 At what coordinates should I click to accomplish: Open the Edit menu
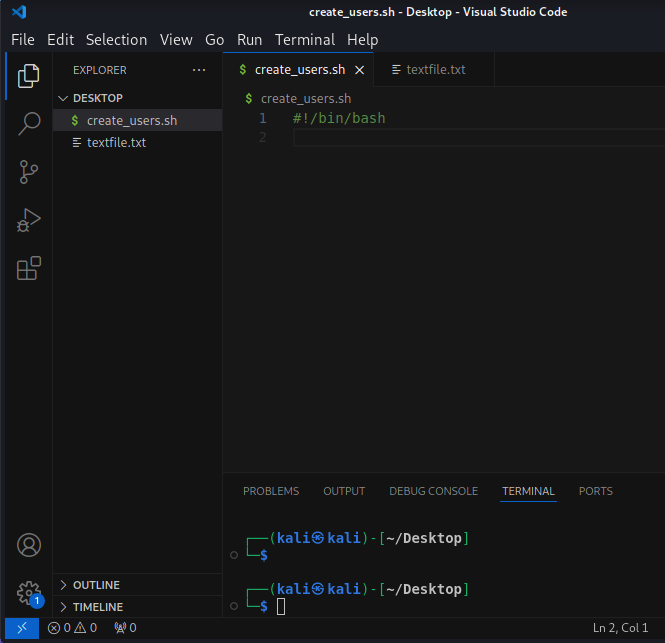click(60, 40)
